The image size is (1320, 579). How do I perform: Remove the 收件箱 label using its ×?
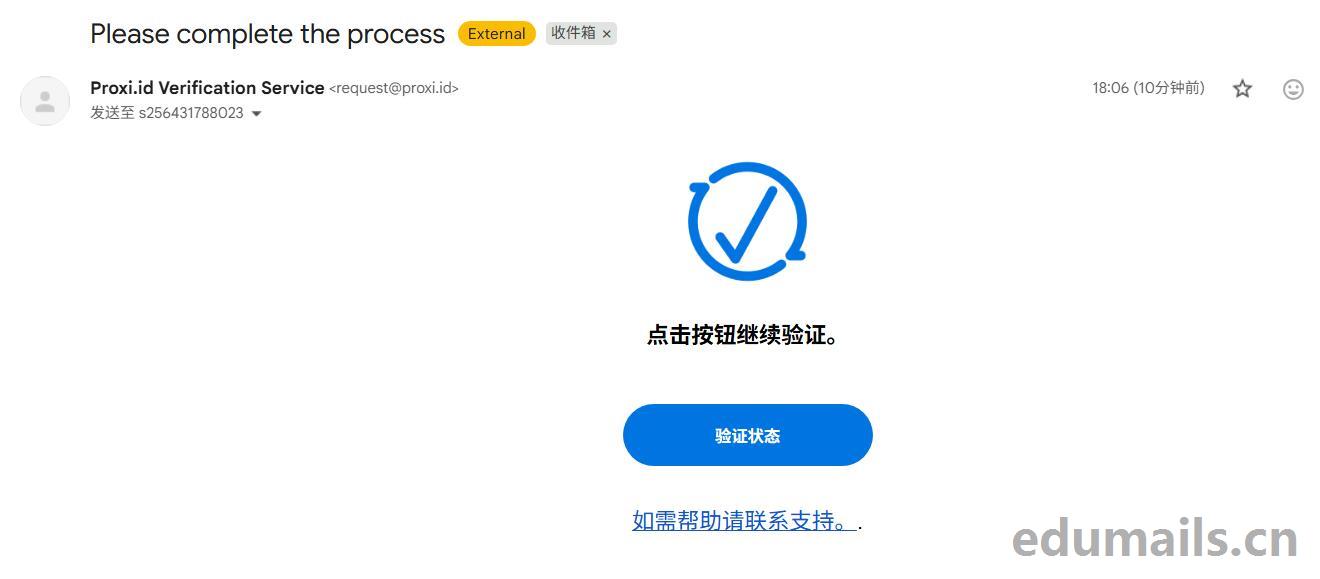pos(606,34)
